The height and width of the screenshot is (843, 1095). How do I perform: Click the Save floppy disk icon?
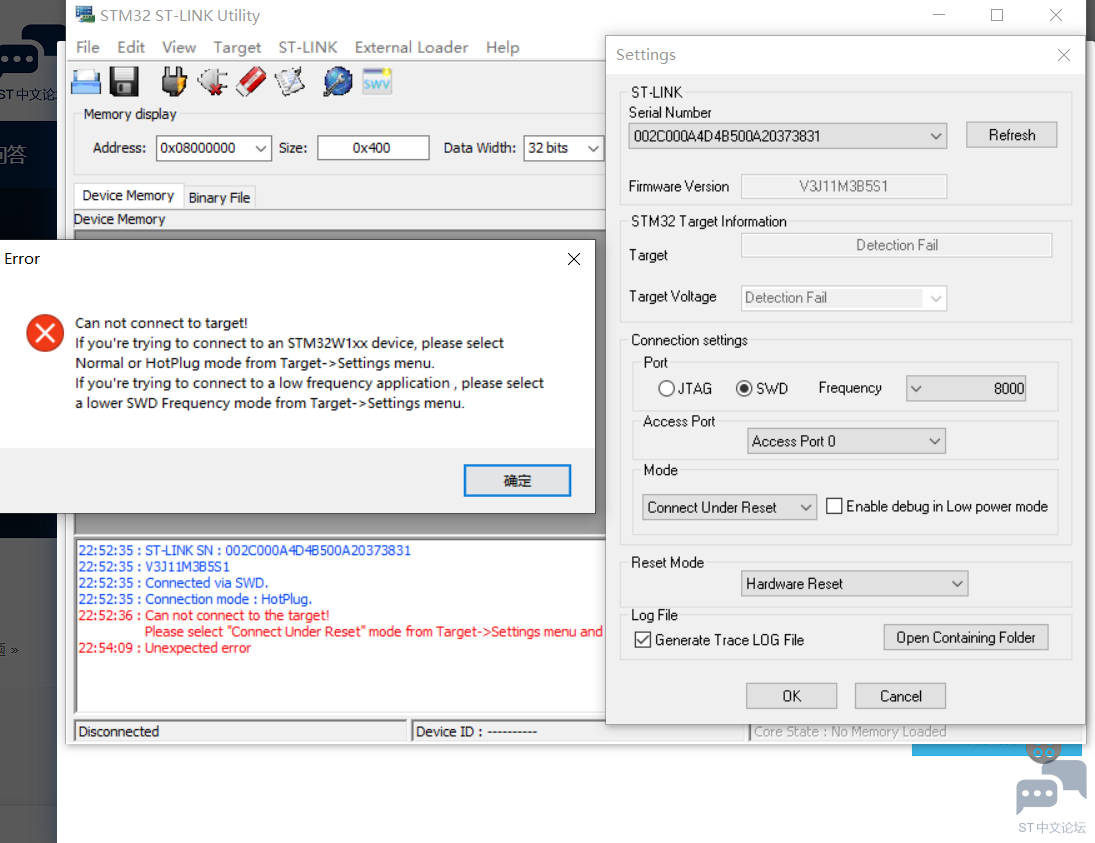[x=124, y=82]
